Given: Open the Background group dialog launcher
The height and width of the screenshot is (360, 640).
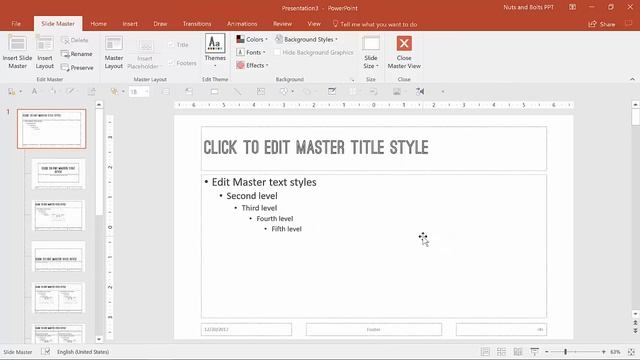Looking at the screenshot, I should (x=353, y=80).
